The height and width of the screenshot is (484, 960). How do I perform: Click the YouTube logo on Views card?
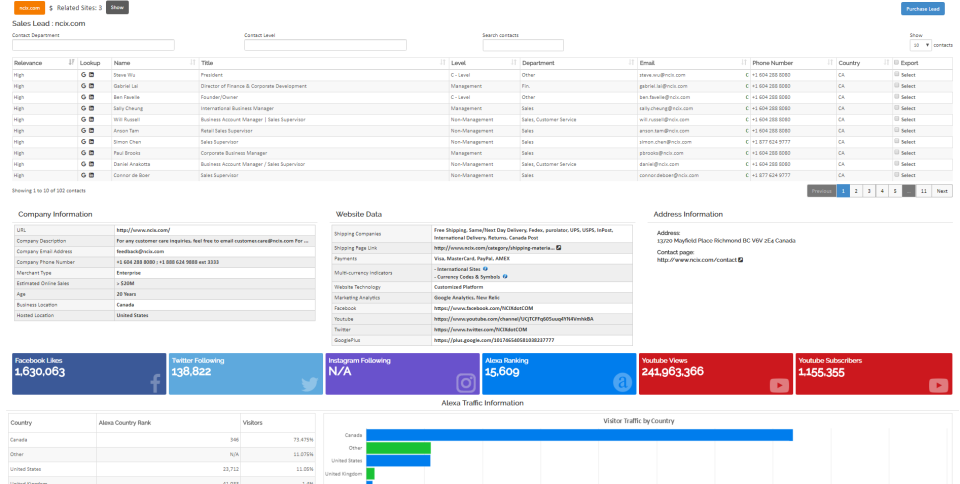pos(779,385)
